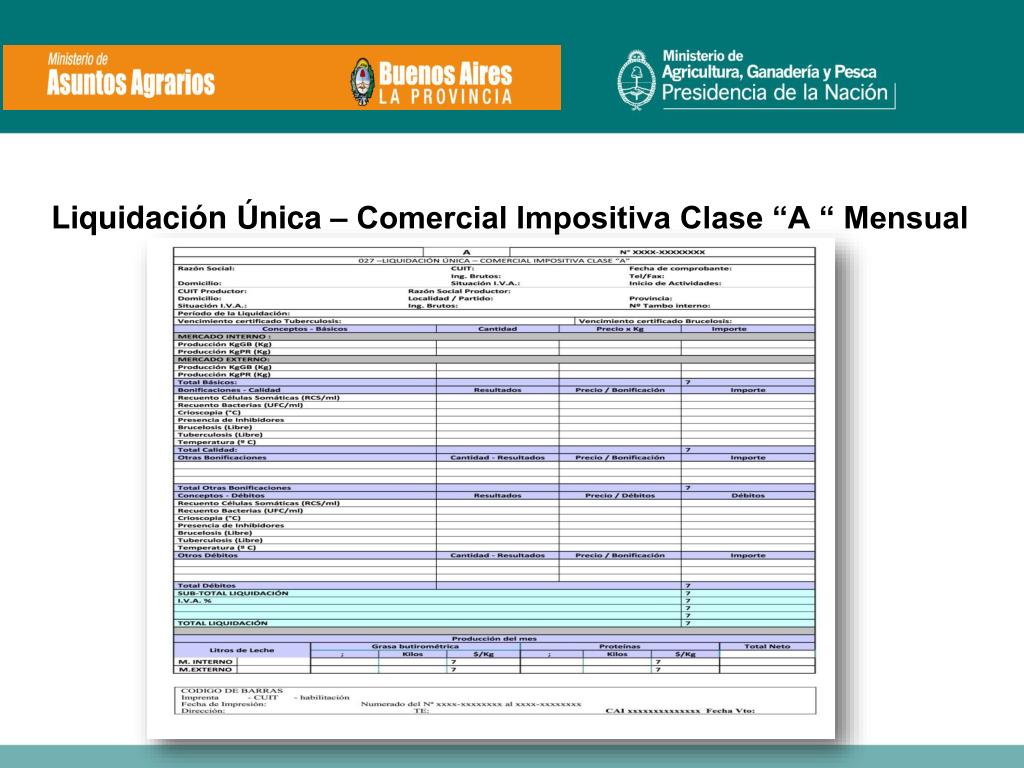Click the class letter 'A' box on the form
This screenshot has width=1024, height=768.
[466, 252]
